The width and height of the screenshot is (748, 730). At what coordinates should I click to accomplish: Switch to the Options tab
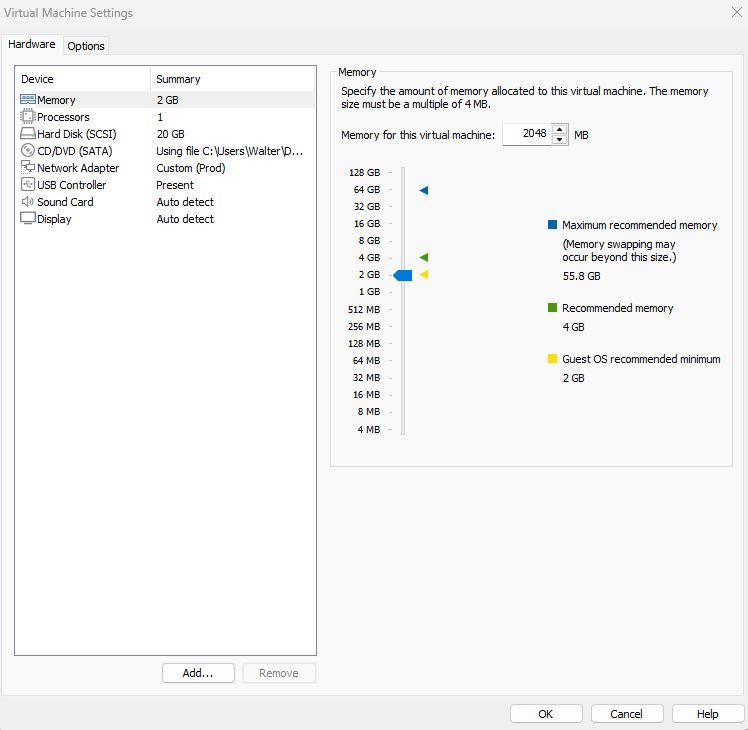[x=86, y=46]
